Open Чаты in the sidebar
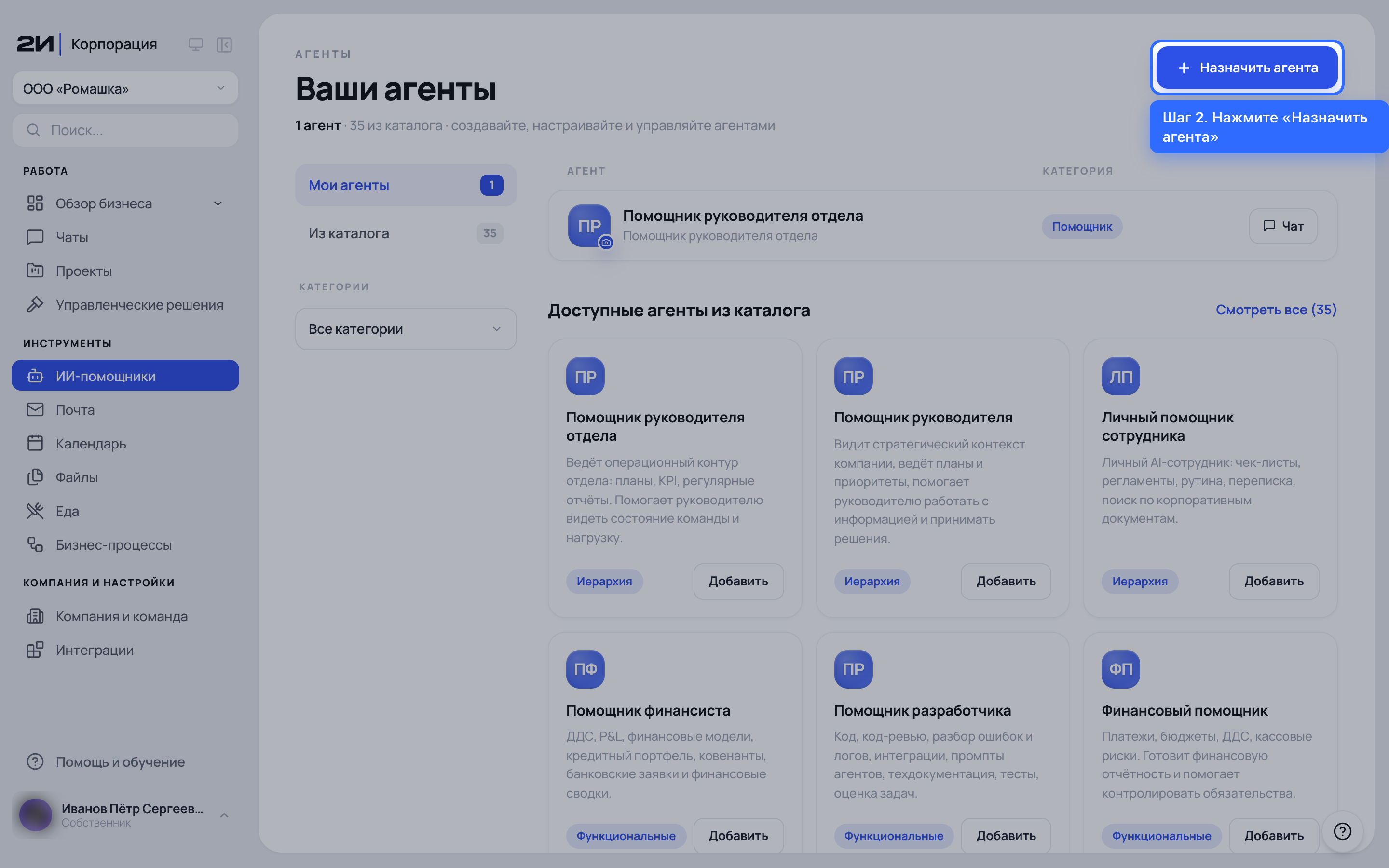The image size is (1389, 868). coord(125,237)
